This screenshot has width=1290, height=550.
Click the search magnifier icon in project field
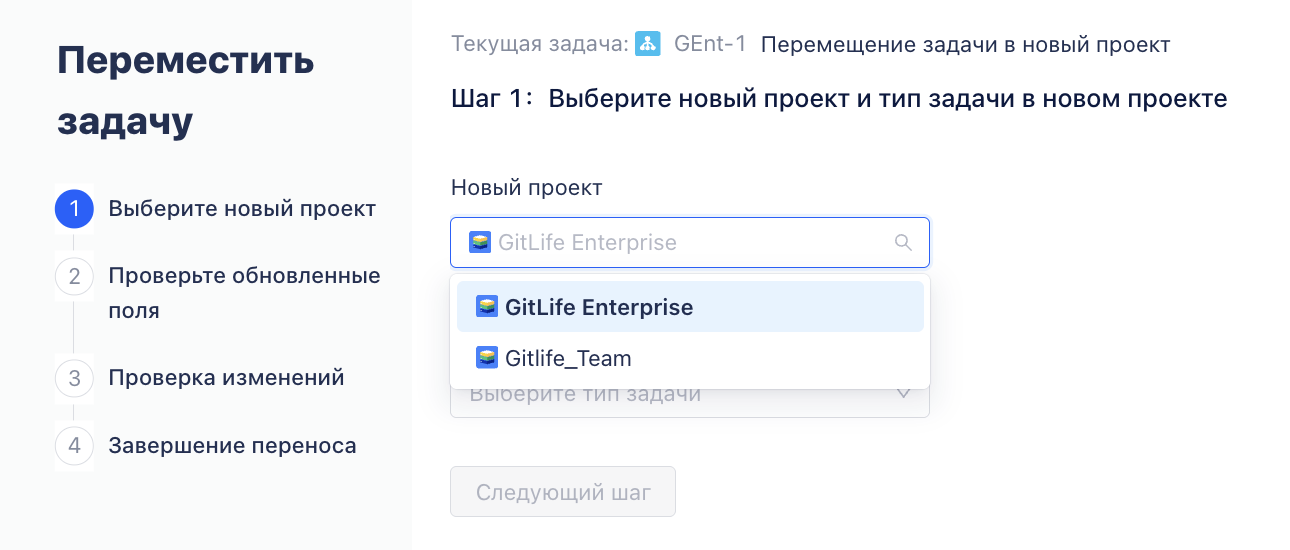click(x=903, y=242)
